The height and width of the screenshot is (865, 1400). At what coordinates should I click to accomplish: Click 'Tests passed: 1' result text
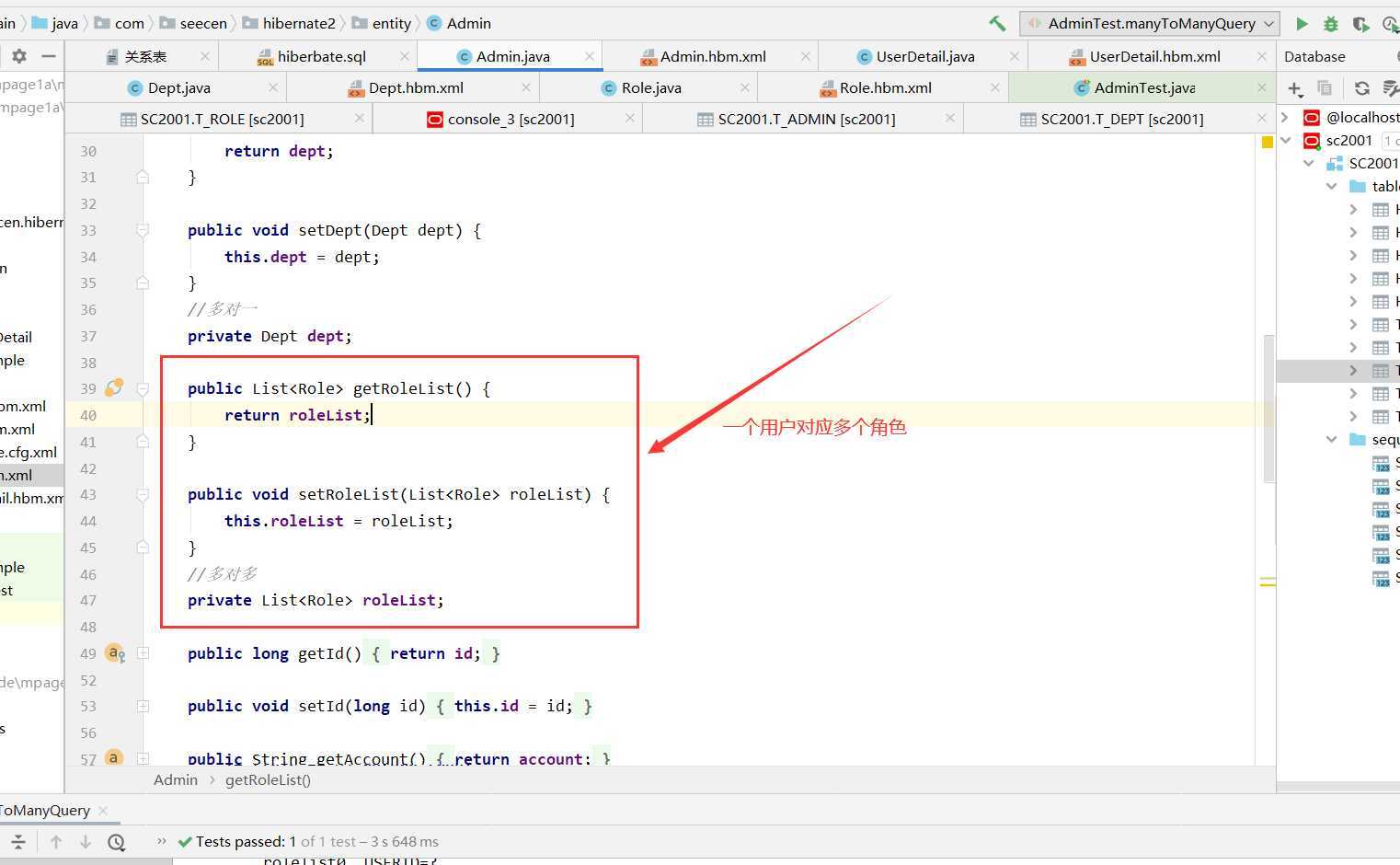[247, 841]
